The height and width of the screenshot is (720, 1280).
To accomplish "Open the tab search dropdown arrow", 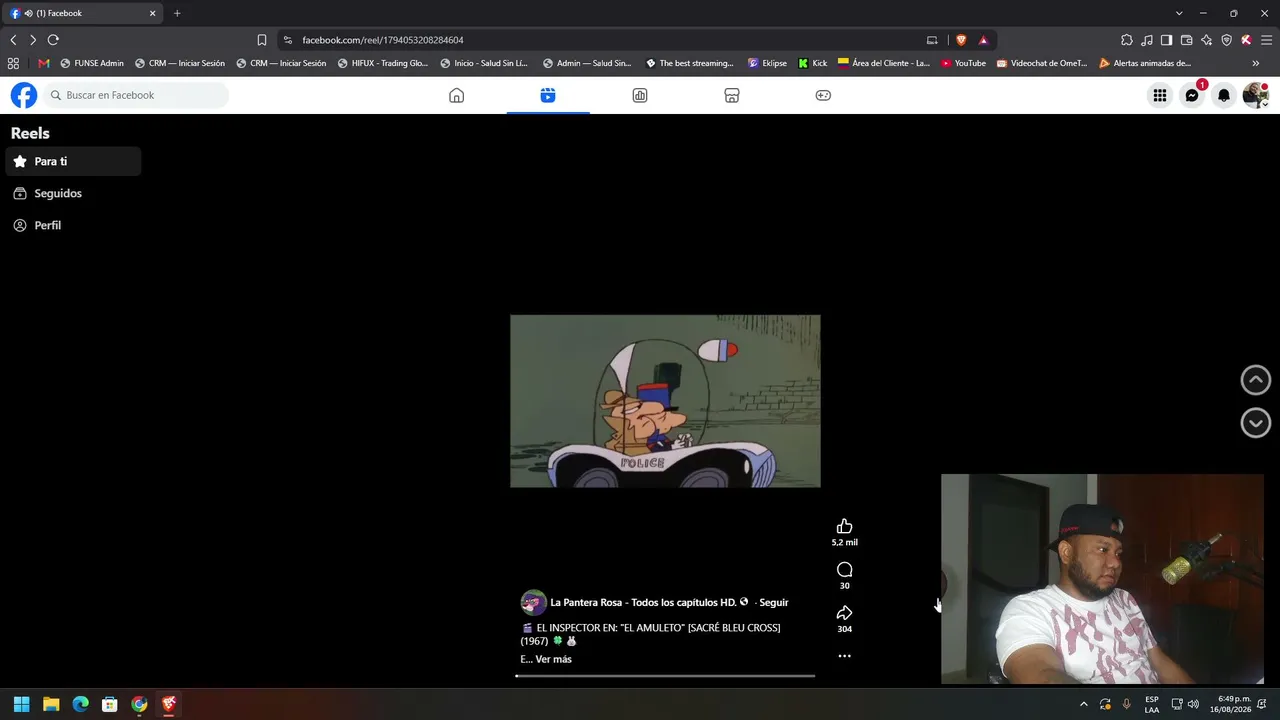I will tap(1179, 13).
